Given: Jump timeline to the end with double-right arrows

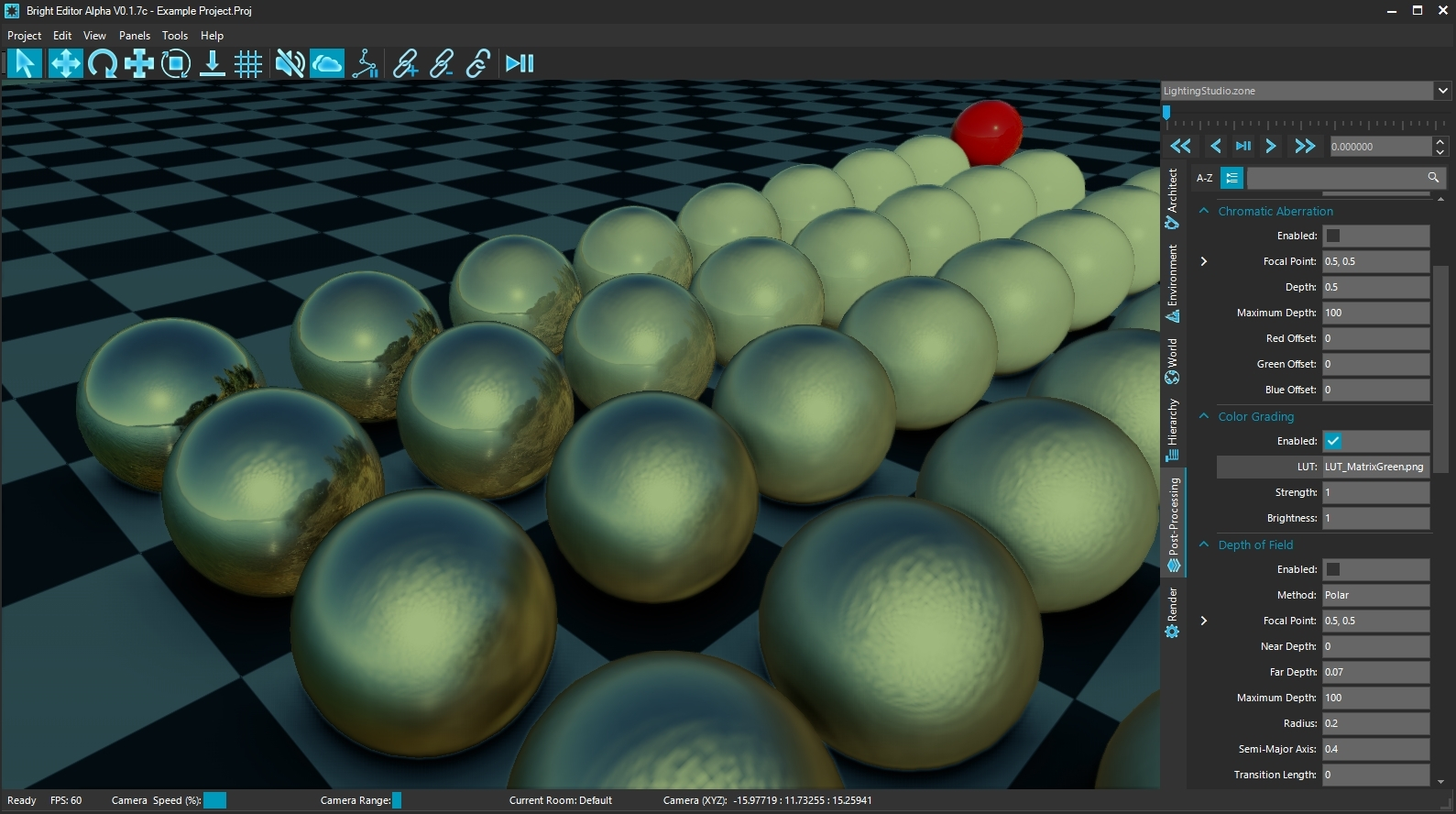Looking at the screenshot, I should [x=1305, y=146].
